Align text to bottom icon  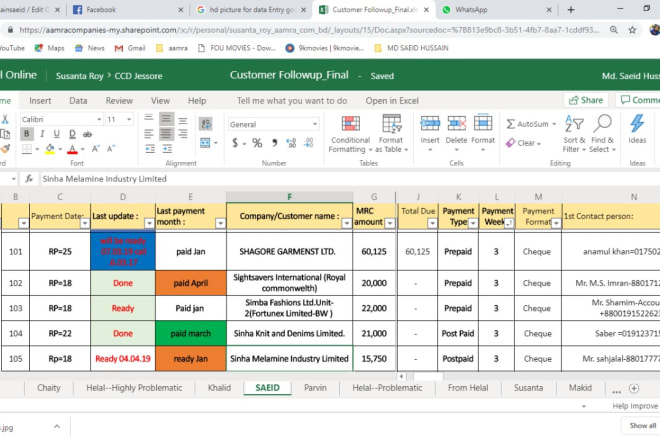183,120
